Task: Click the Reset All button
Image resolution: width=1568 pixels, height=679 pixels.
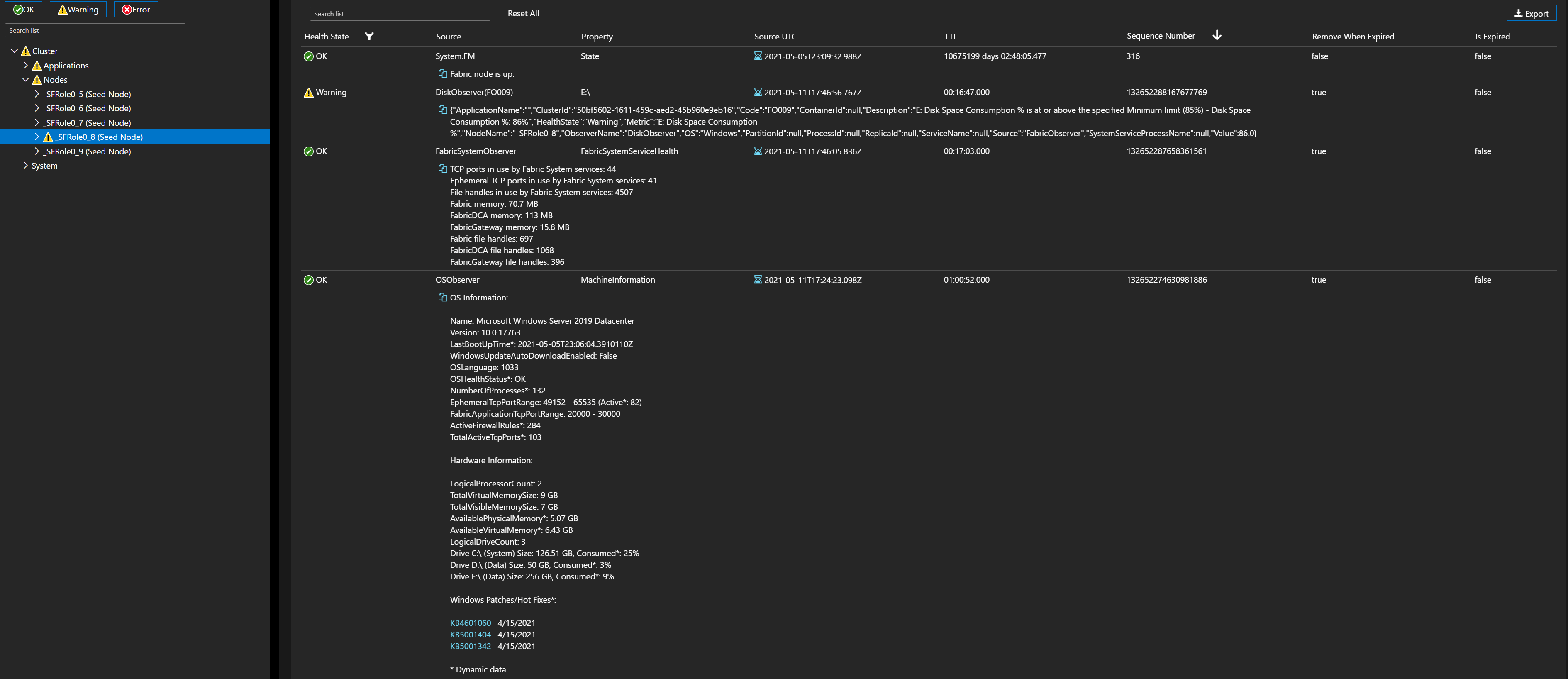Action: [523, 13]
